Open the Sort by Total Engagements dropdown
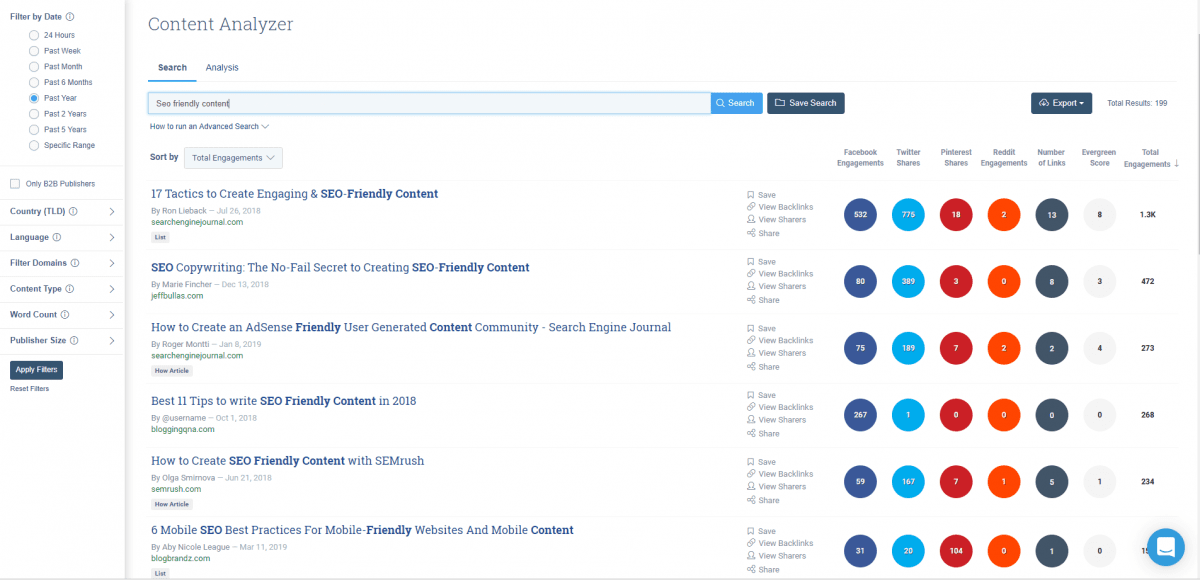1200x580 pixels. tap(232, 158)
